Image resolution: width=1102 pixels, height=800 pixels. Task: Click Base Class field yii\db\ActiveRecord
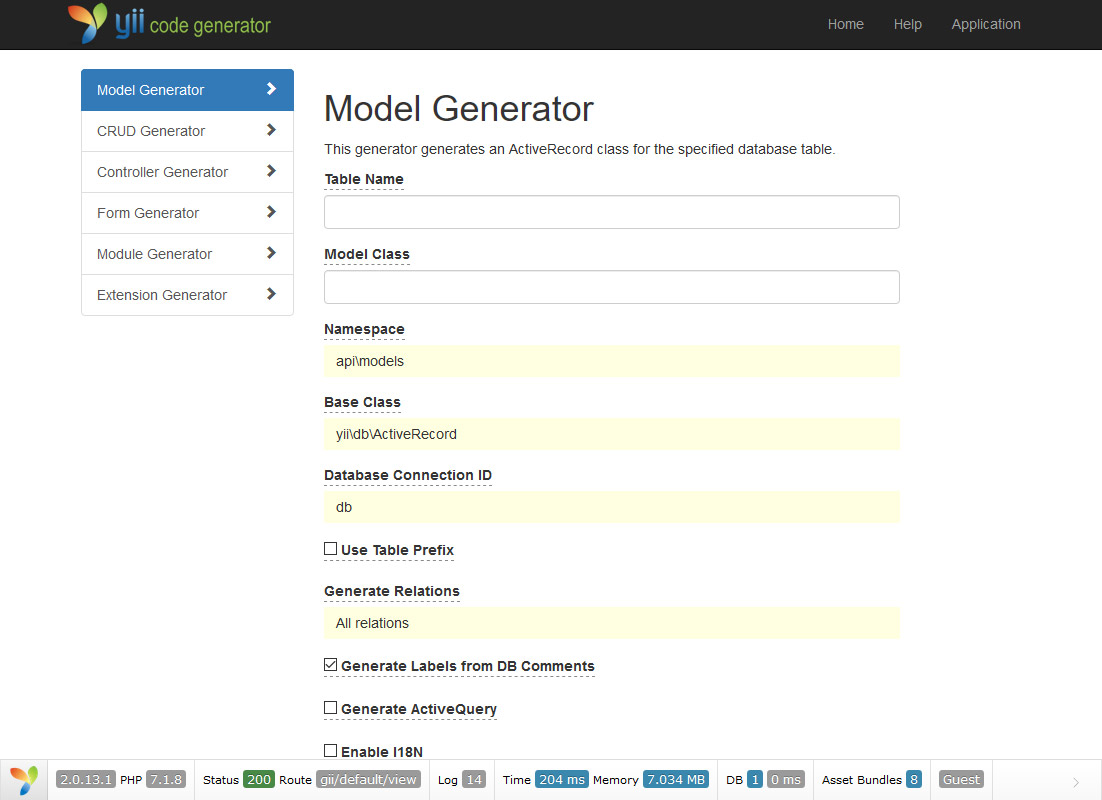click(x=611, y=434)
